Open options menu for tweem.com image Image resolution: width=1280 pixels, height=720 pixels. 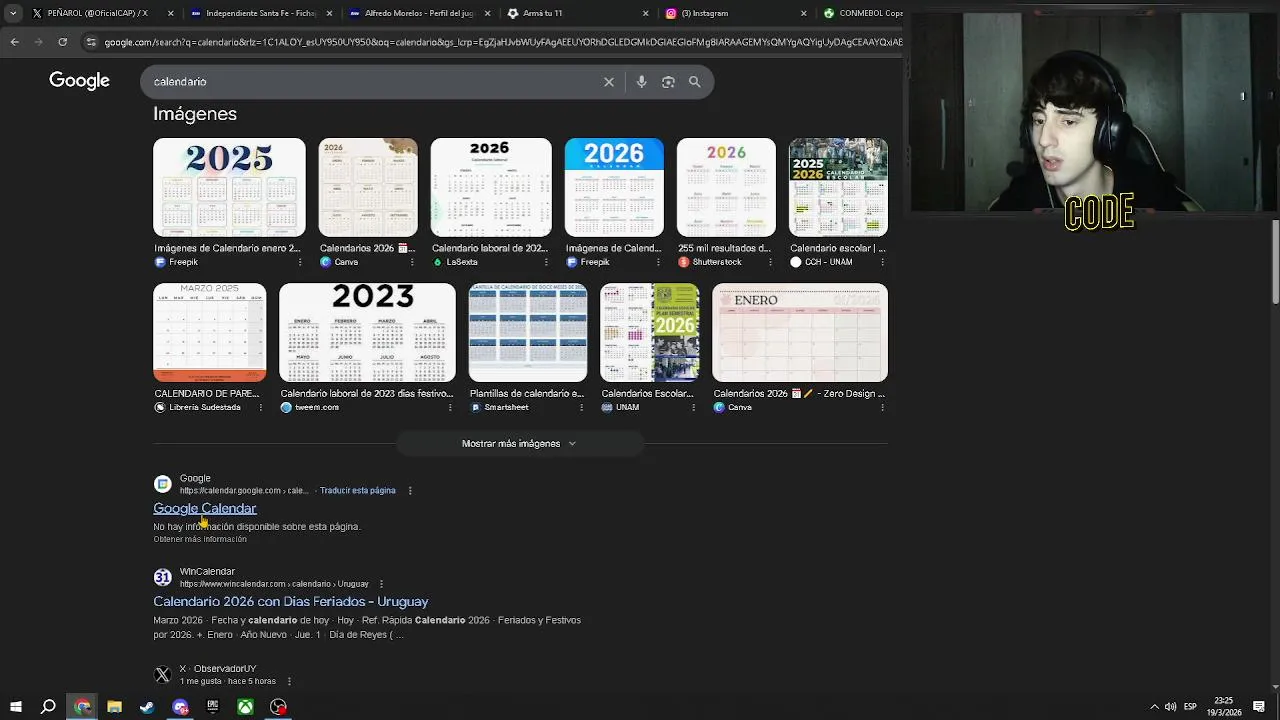tap(450, 407)
